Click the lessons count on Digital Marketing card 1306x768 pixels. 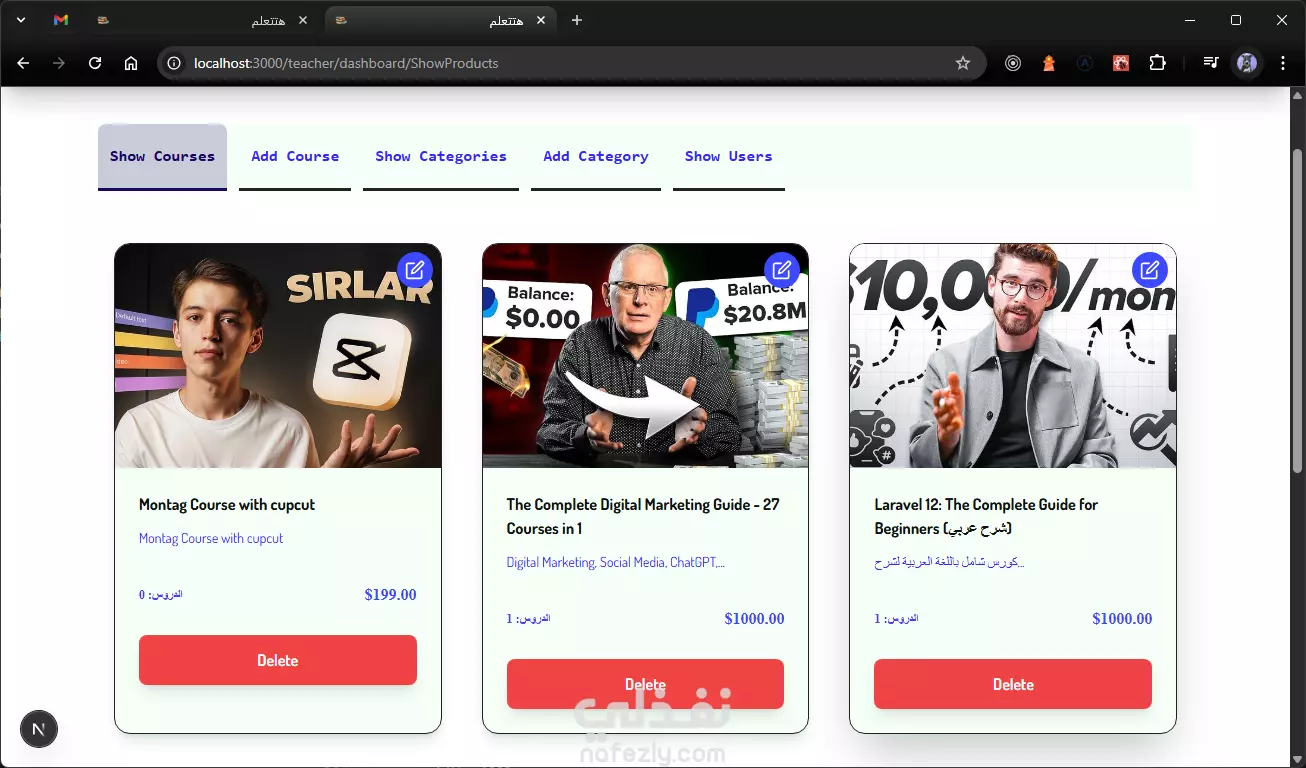pyautogui.click(x=528, y=619)
